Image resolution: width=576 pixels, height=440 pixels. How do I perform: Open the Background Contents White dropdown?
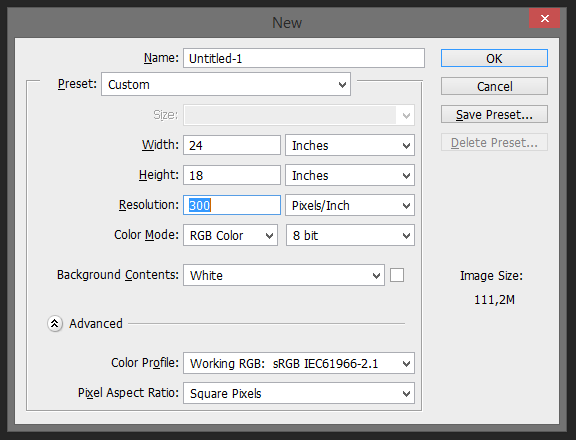(x=284, y=275)
